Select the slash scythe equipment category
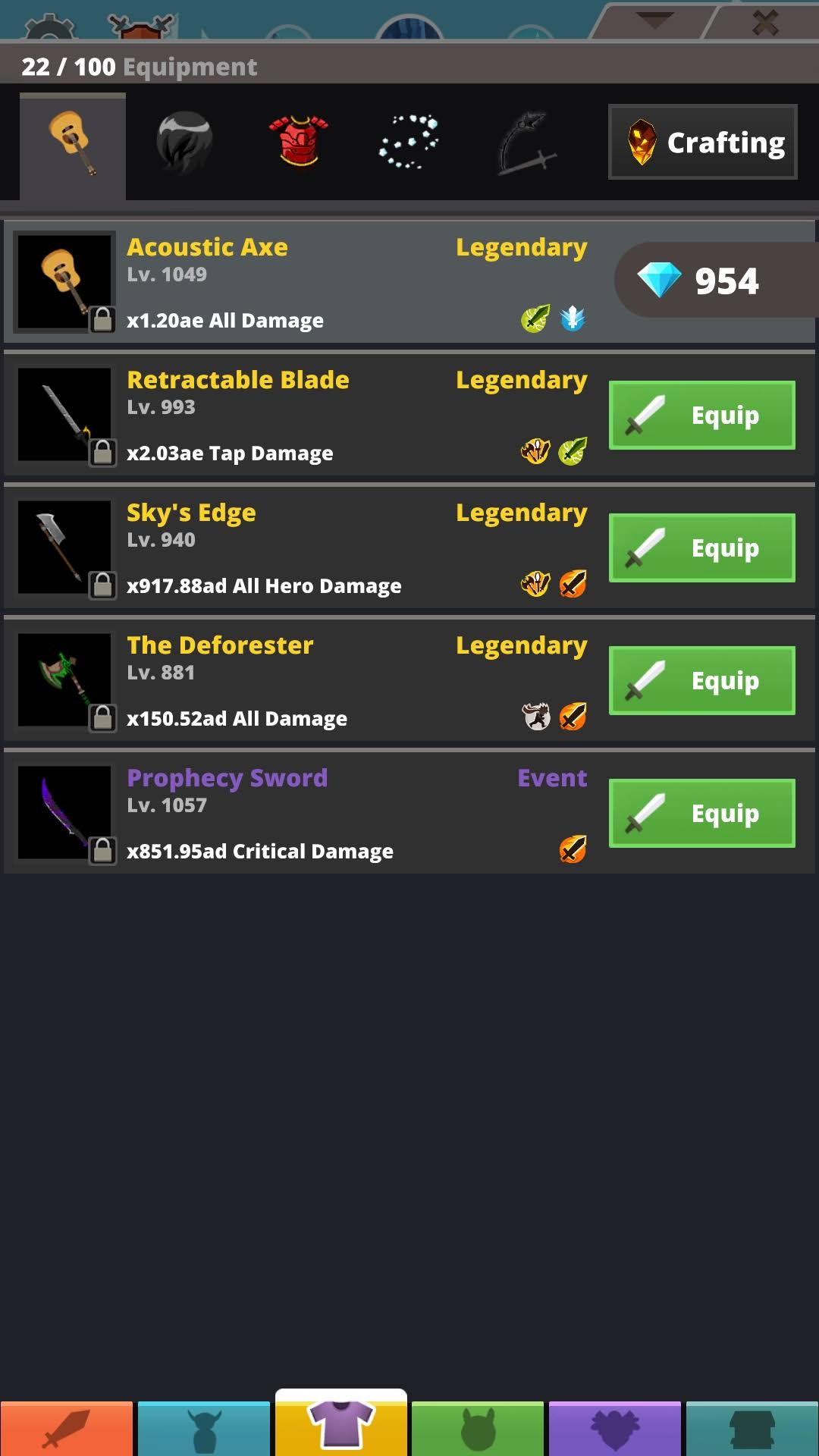819x1456 pixels. tap(526, 143)
